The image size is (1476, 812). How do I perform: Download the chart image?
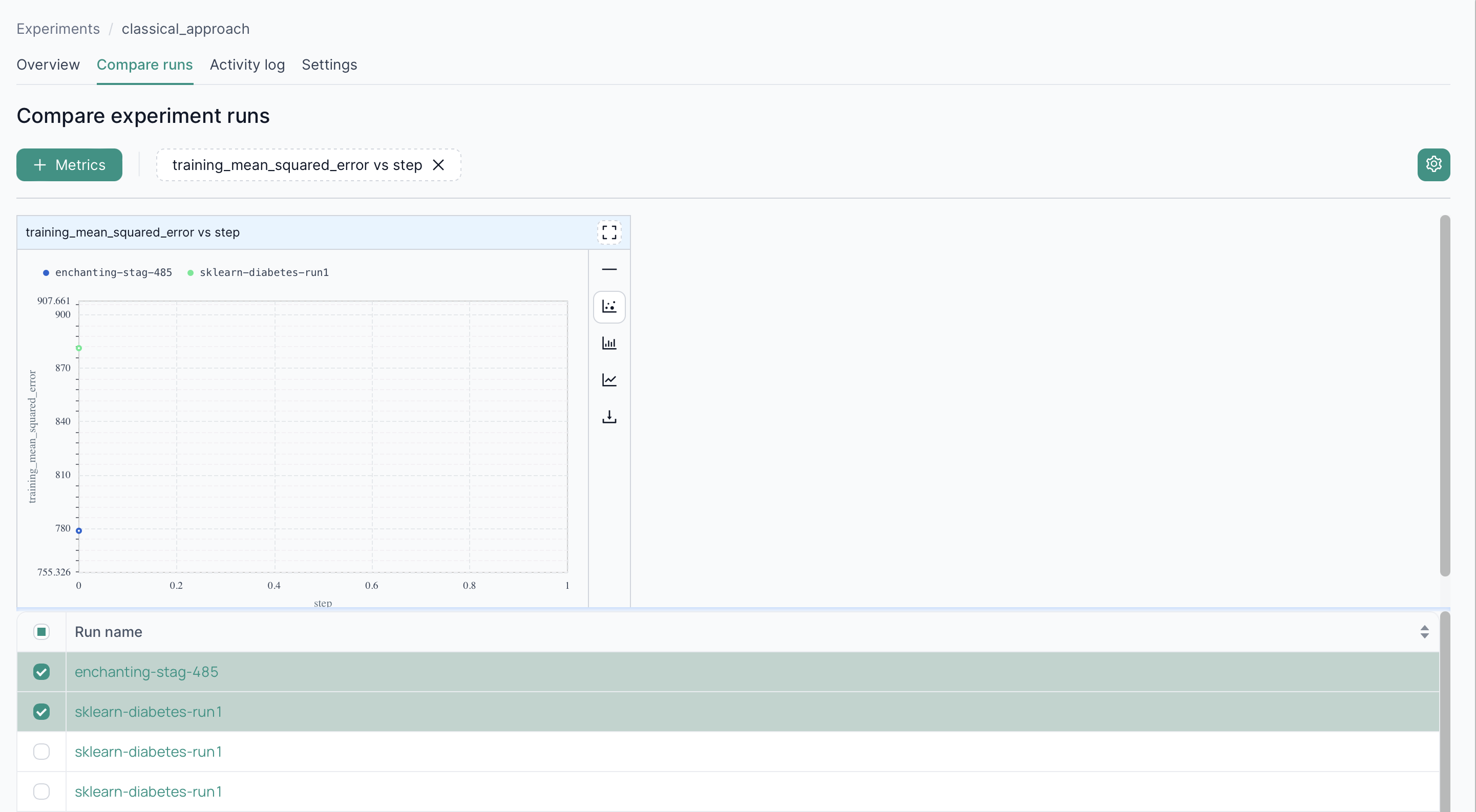pyautogui.click(x=609, y=417)
